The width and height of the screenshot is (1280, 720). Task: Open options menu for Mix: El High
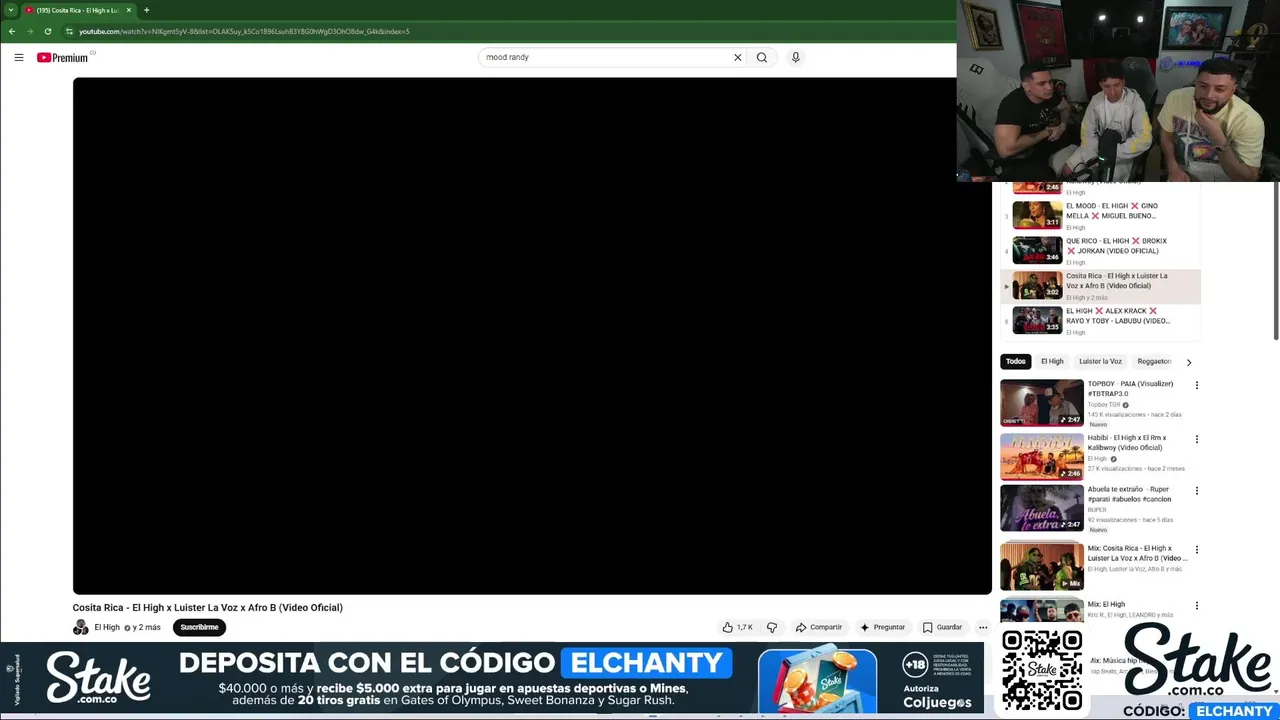point(1196,606)
